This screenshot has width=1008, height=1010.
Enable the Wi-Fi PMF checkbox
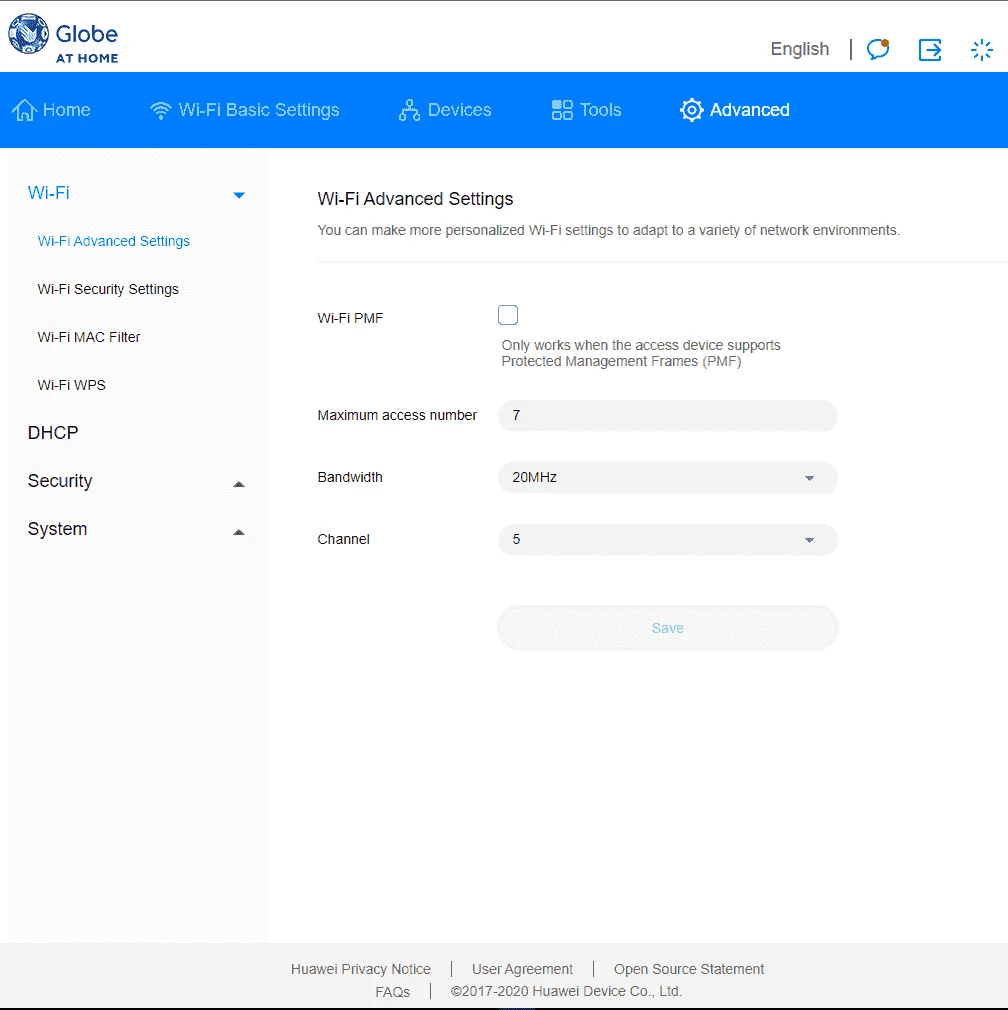click(x=508, y=315)
